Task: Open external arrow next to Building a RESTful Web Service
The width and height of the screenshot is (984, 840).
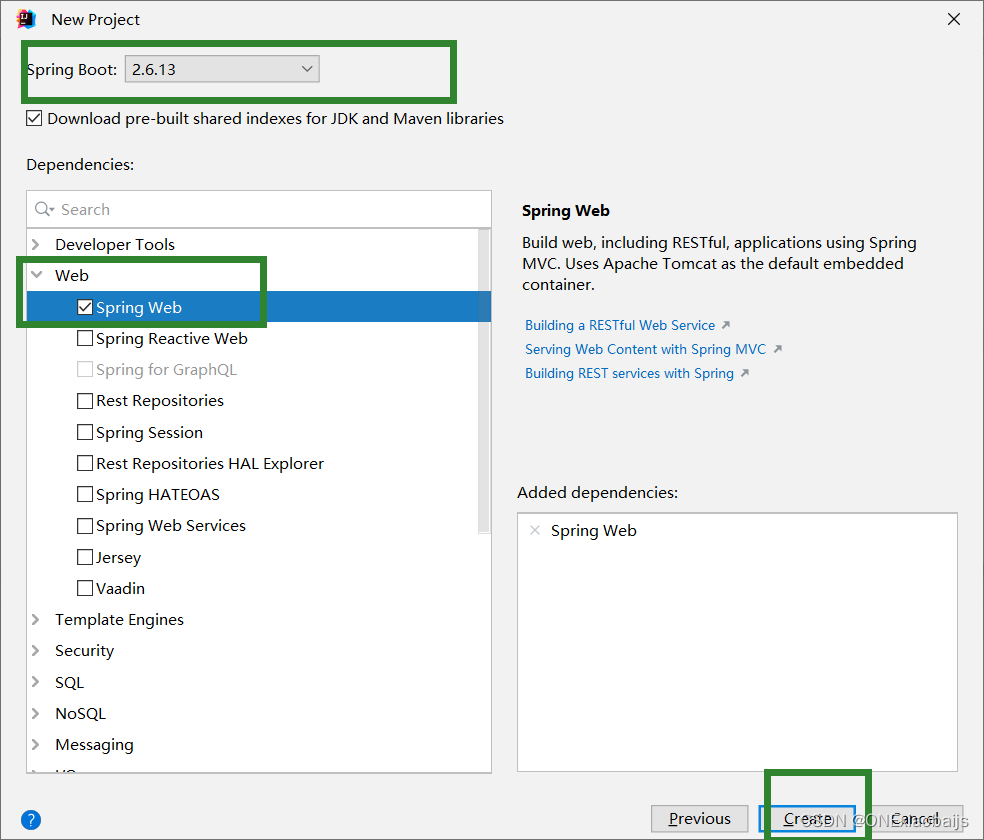Action: pos(725,325)
